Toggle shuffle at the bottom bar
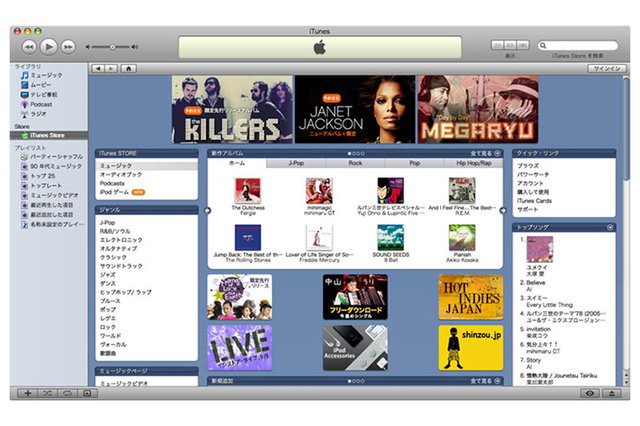The height and width of the screenshot is (426, 640). (x=46, y=393)
